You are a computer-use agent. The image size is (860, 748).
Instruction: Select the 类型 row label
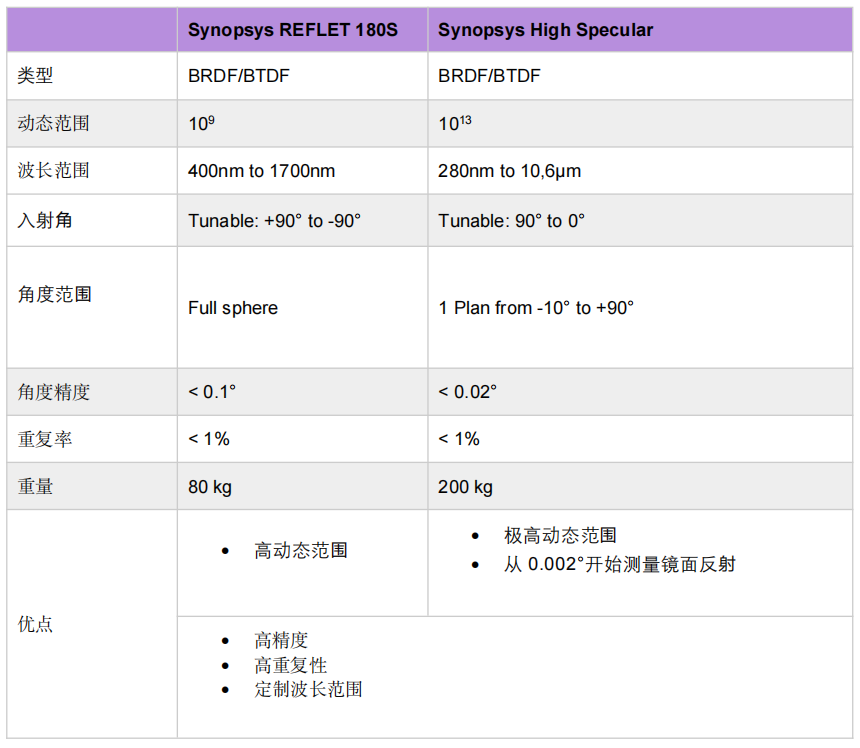tap(36, 76)
